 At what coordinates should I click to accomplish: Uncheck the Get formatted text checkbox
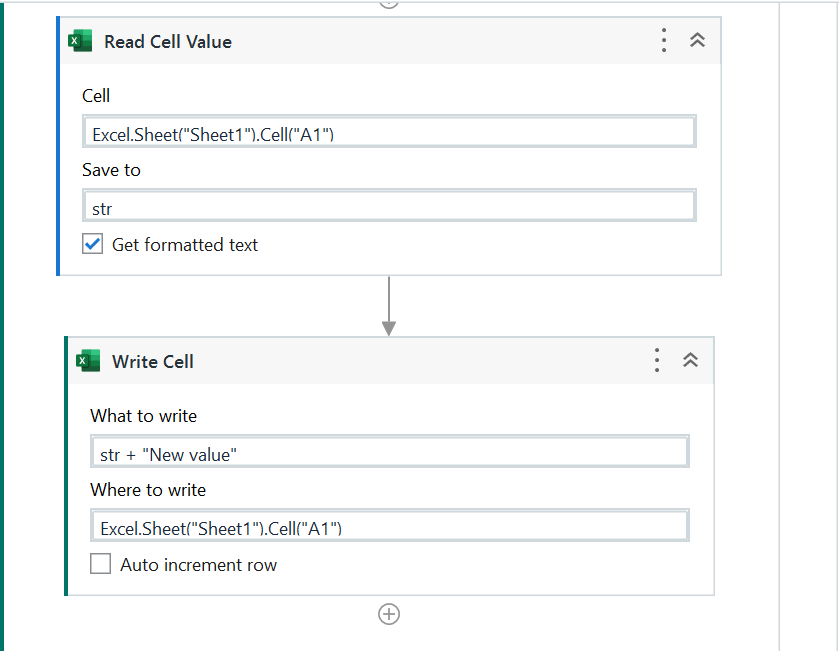[x=93, y=244]
